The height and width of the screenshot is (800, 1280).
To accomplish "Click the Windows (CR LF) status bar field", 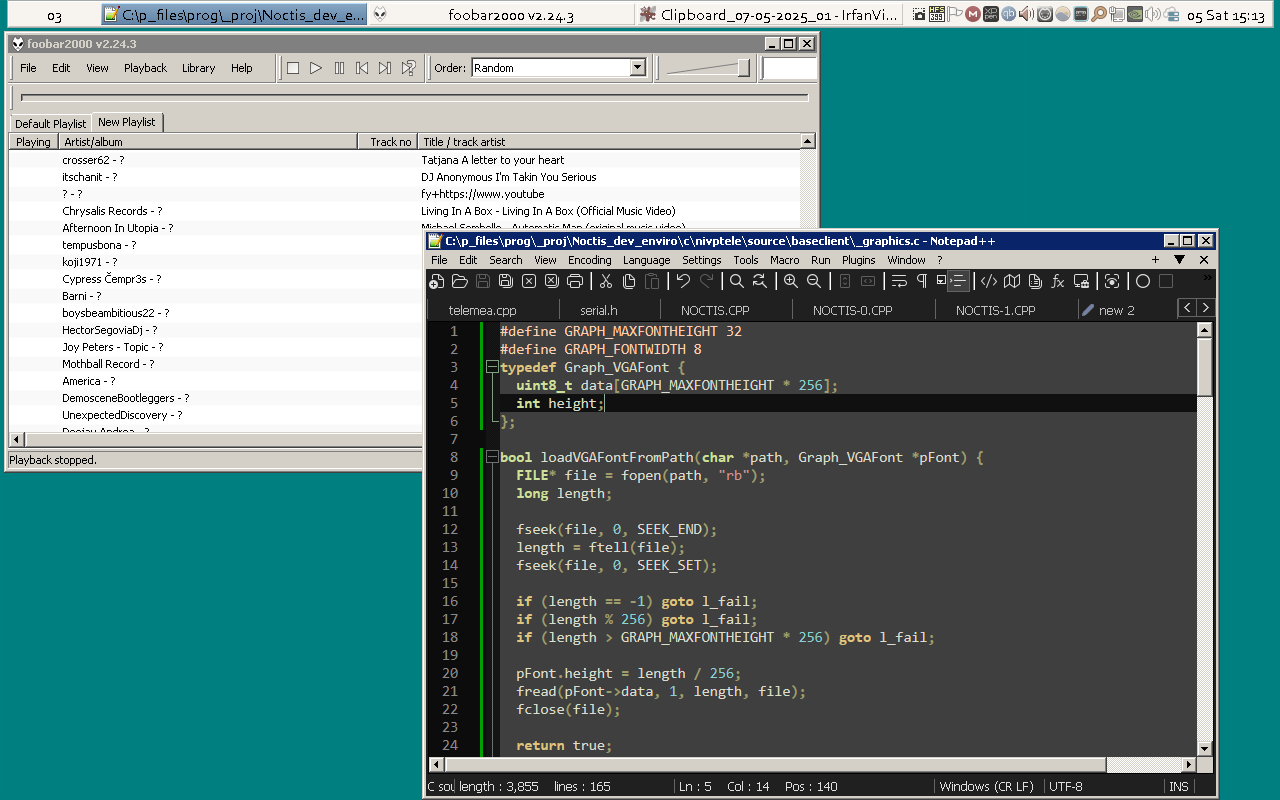I will tap(990, 787).
